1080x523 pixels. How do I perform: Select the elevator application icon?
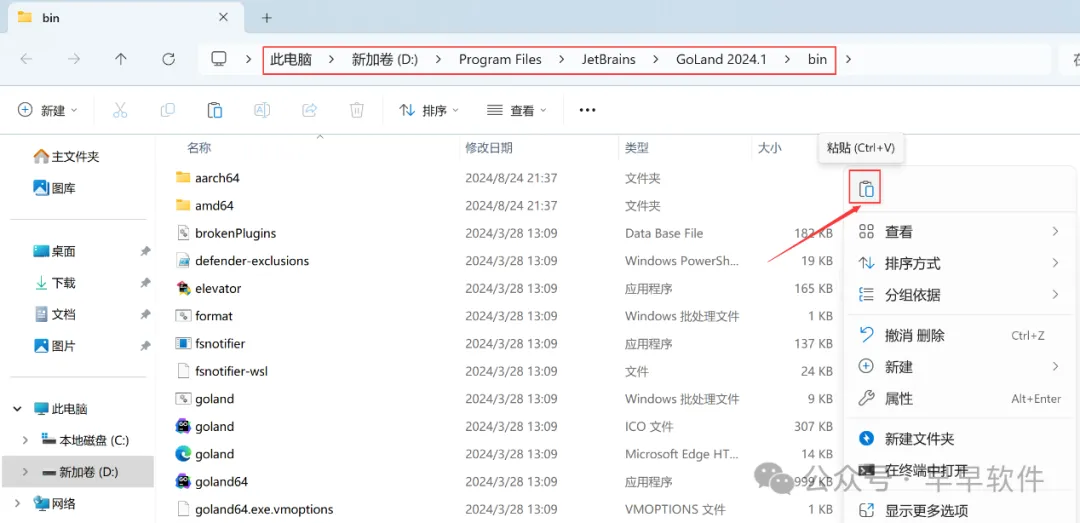point(183,289)
